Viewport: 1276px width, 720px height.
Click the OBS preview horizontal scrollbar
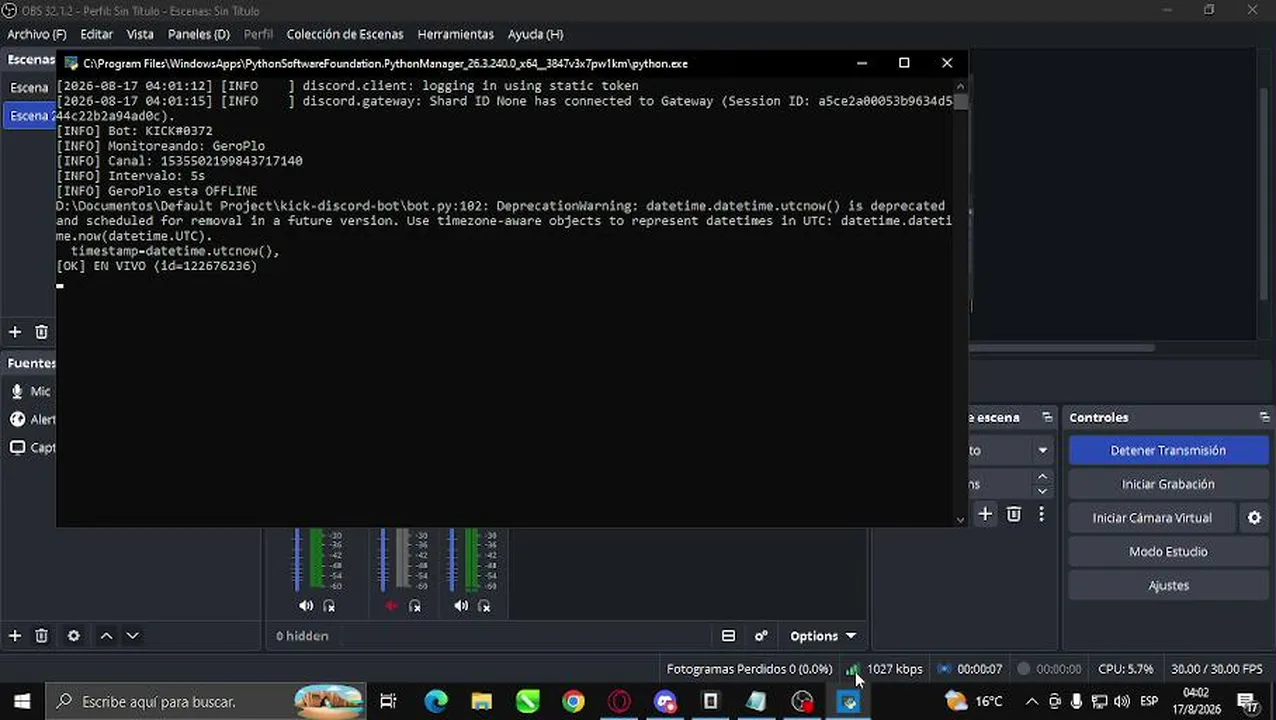tap(1062, 348)
